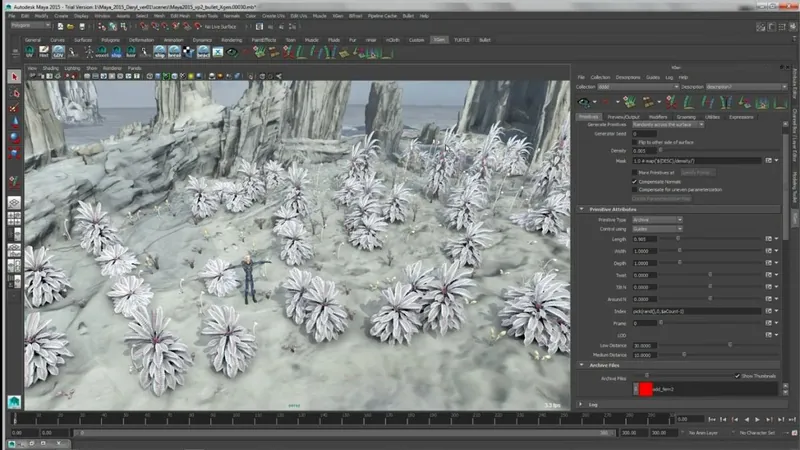Uncheck Compensate Normals

(x=635, y=182)
